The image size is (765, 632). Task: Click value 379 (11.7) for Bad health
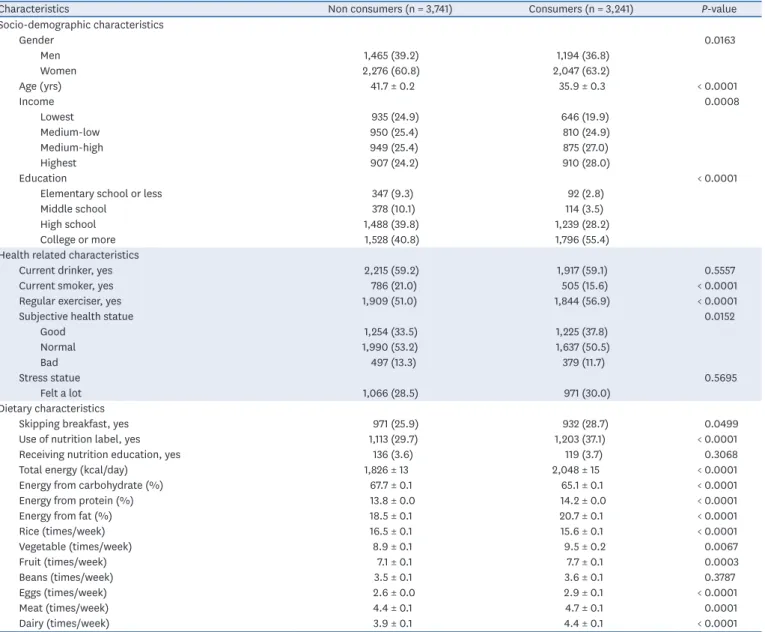(583, 363)
